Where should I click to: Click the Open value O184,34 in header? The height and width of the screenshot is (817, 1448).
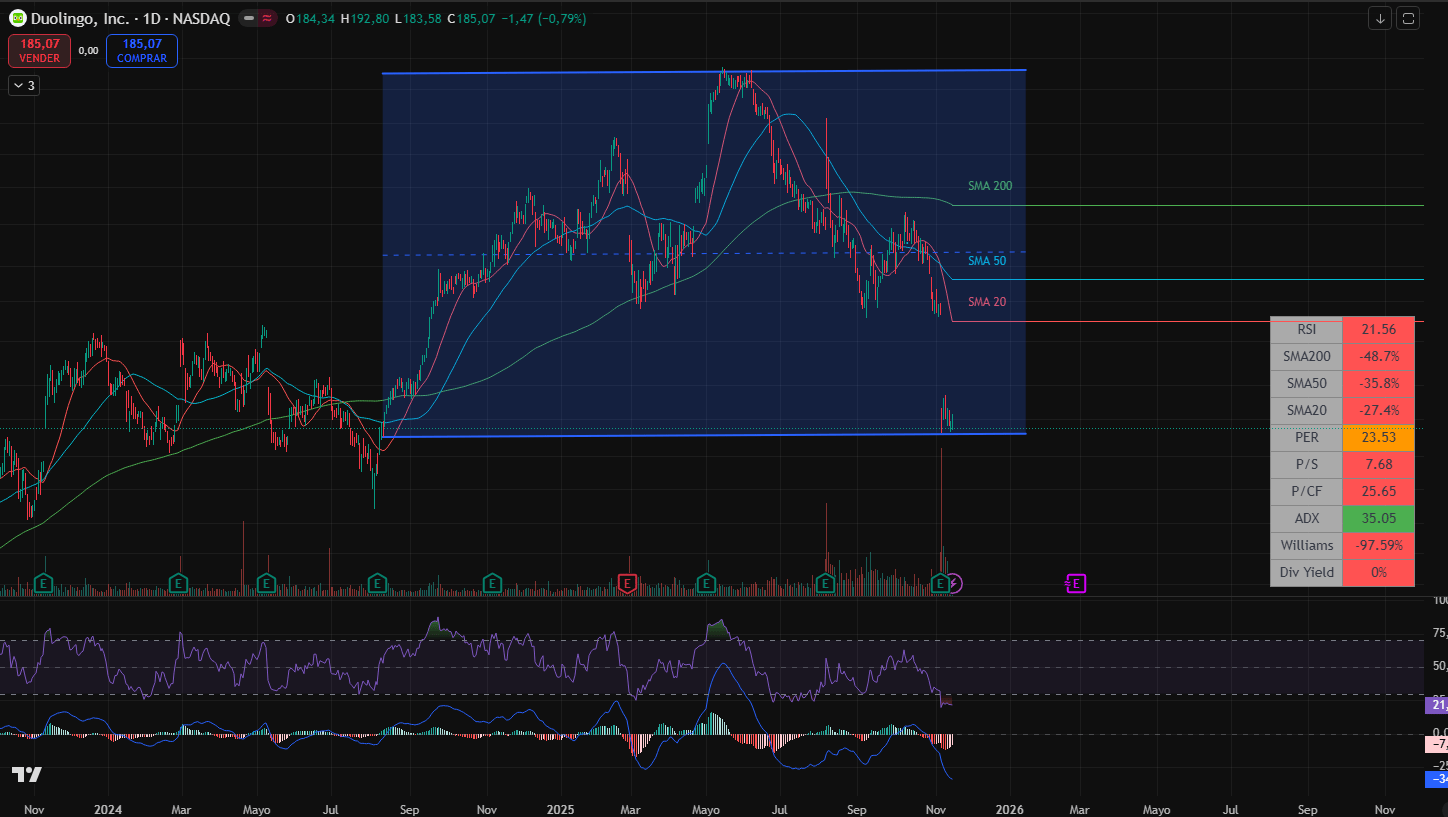tap(311, 19)
